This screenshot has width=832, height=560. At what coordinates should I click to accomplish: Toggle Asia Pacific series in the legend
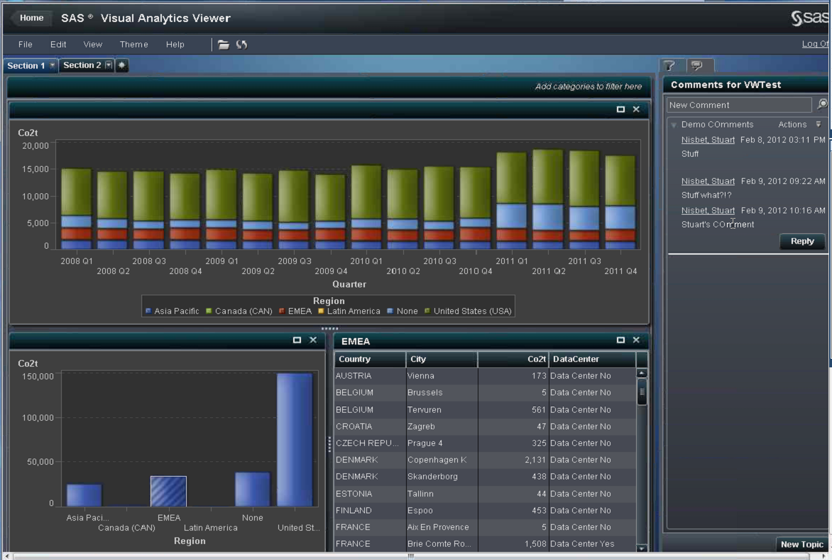(175, 311)
